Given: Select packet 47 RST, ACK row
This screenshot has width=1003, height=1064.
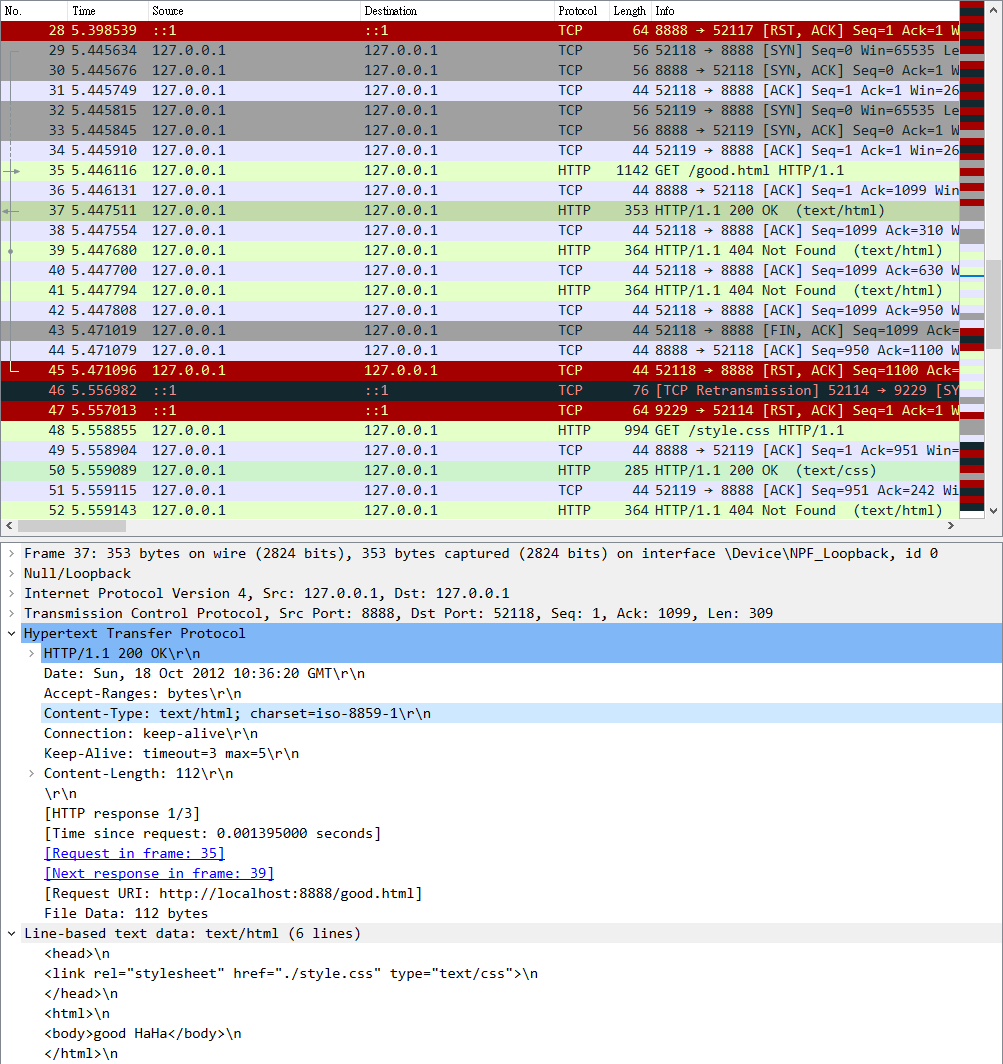Looking at the screenshot, I should (x=480, y=411).
